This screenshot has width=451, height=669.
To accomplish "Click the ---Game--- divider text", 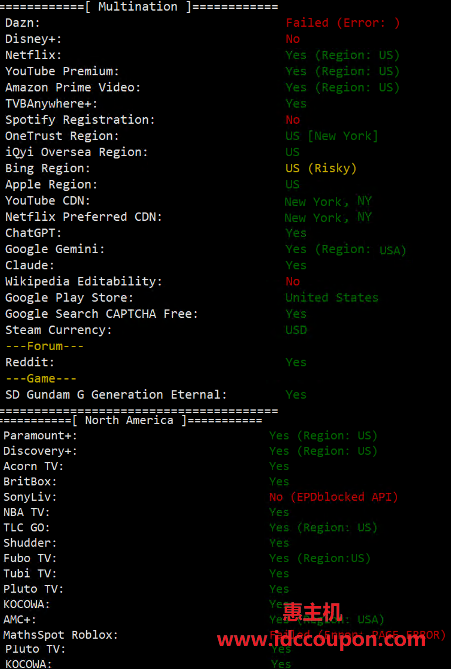I will 41,378.
